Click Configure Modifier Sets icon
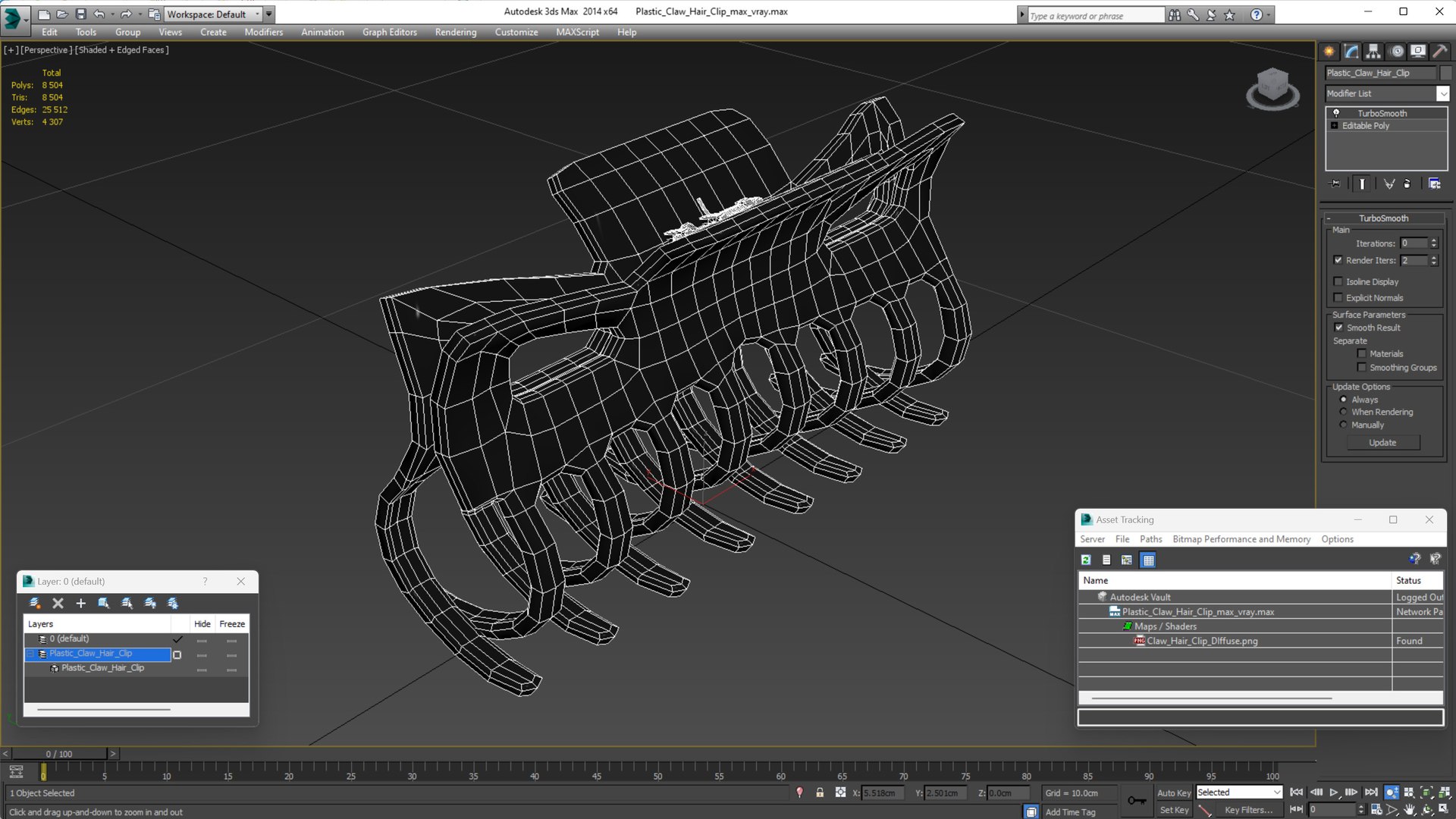Screen dimensions: 1456x819 tap(1434, 184)
